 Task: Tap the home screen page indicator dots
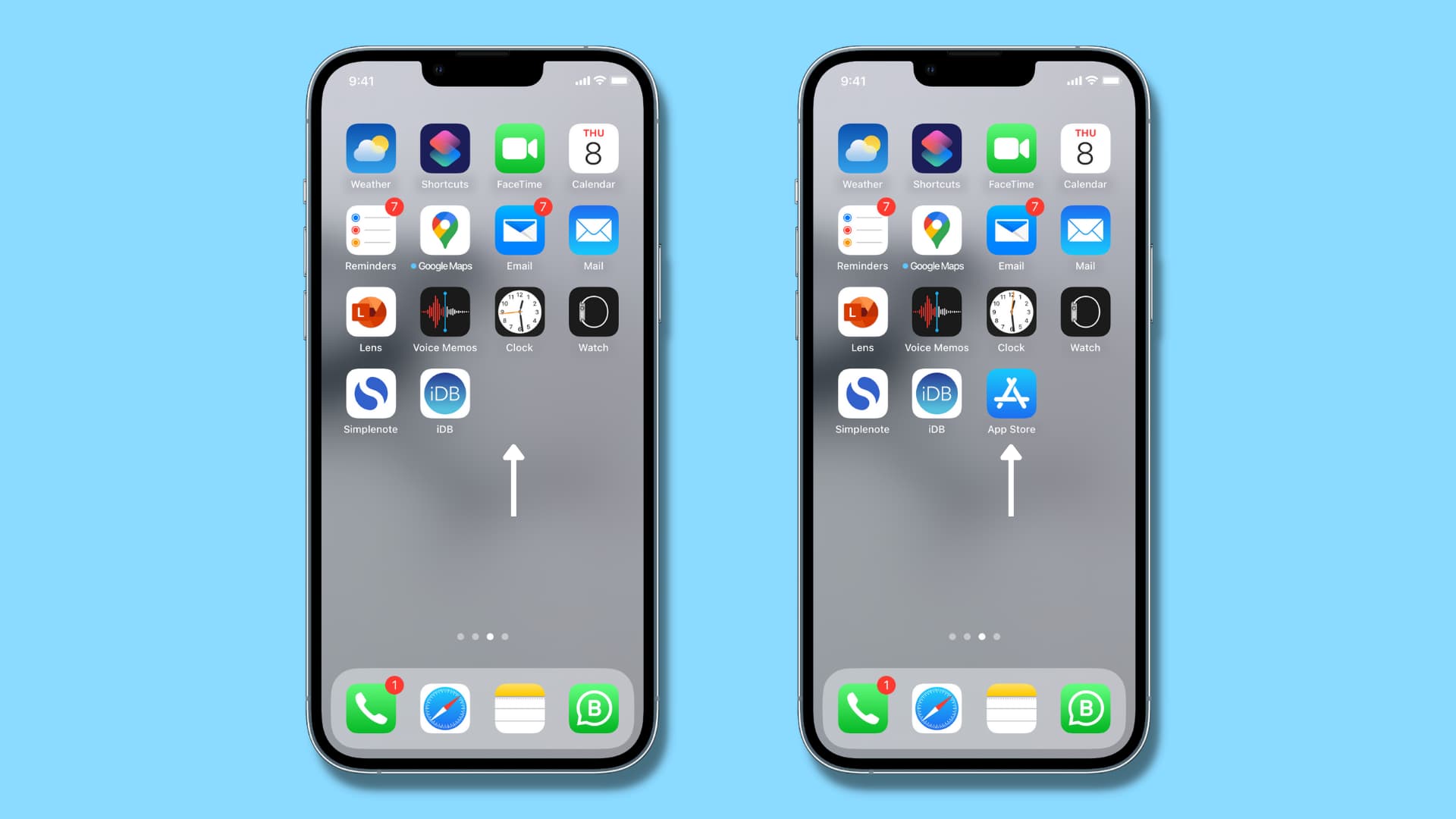482,636
